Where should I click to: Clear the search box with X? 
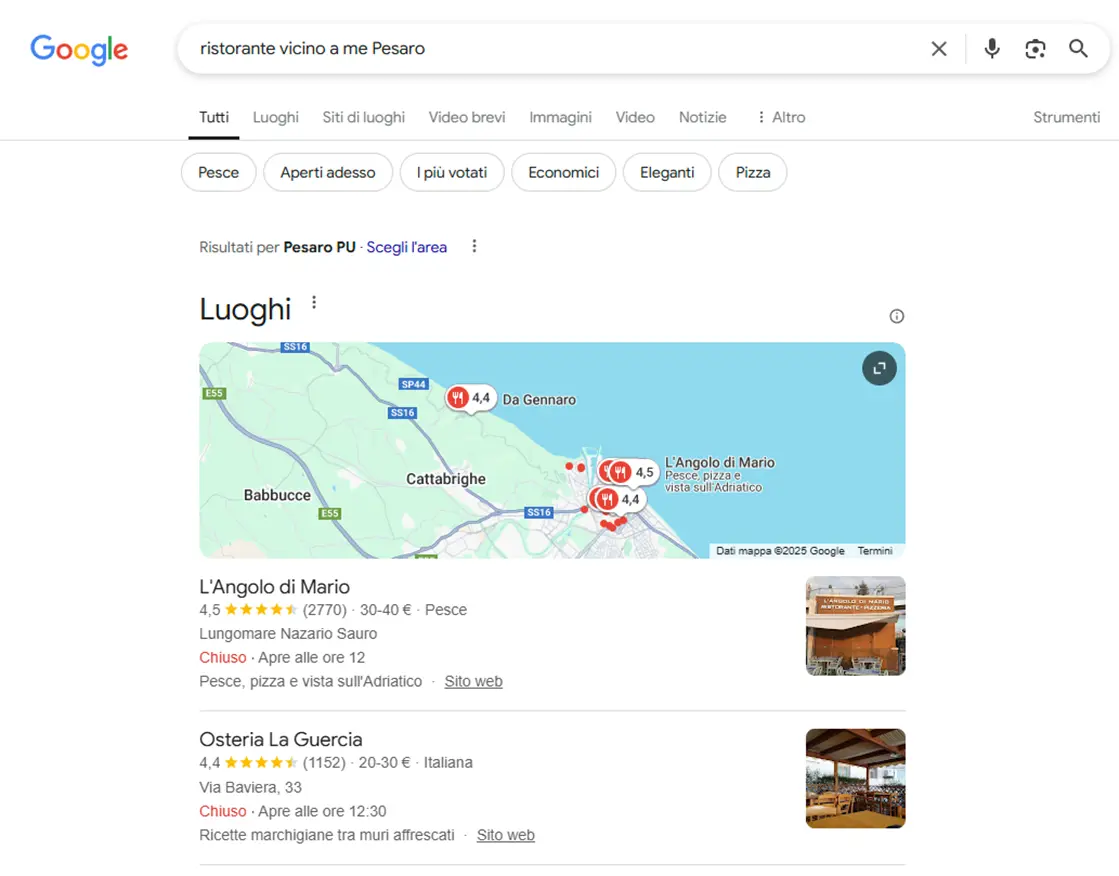click(x=938, y=49)
